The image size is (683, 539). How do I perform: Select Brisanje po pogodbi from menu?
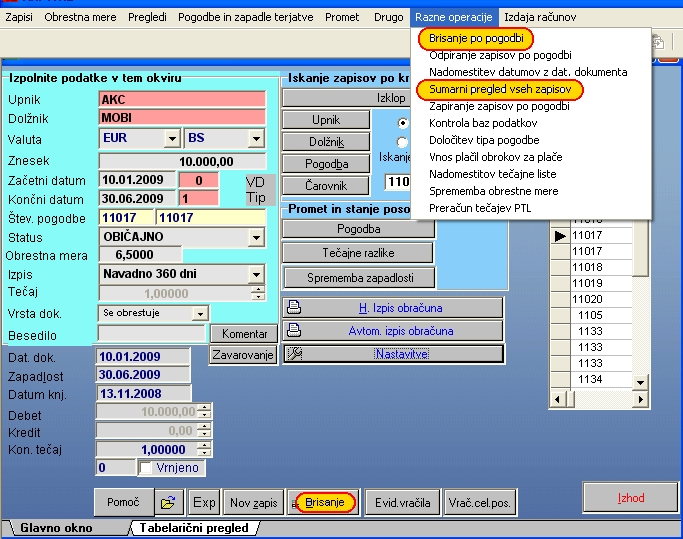click(x=475, y=38)
